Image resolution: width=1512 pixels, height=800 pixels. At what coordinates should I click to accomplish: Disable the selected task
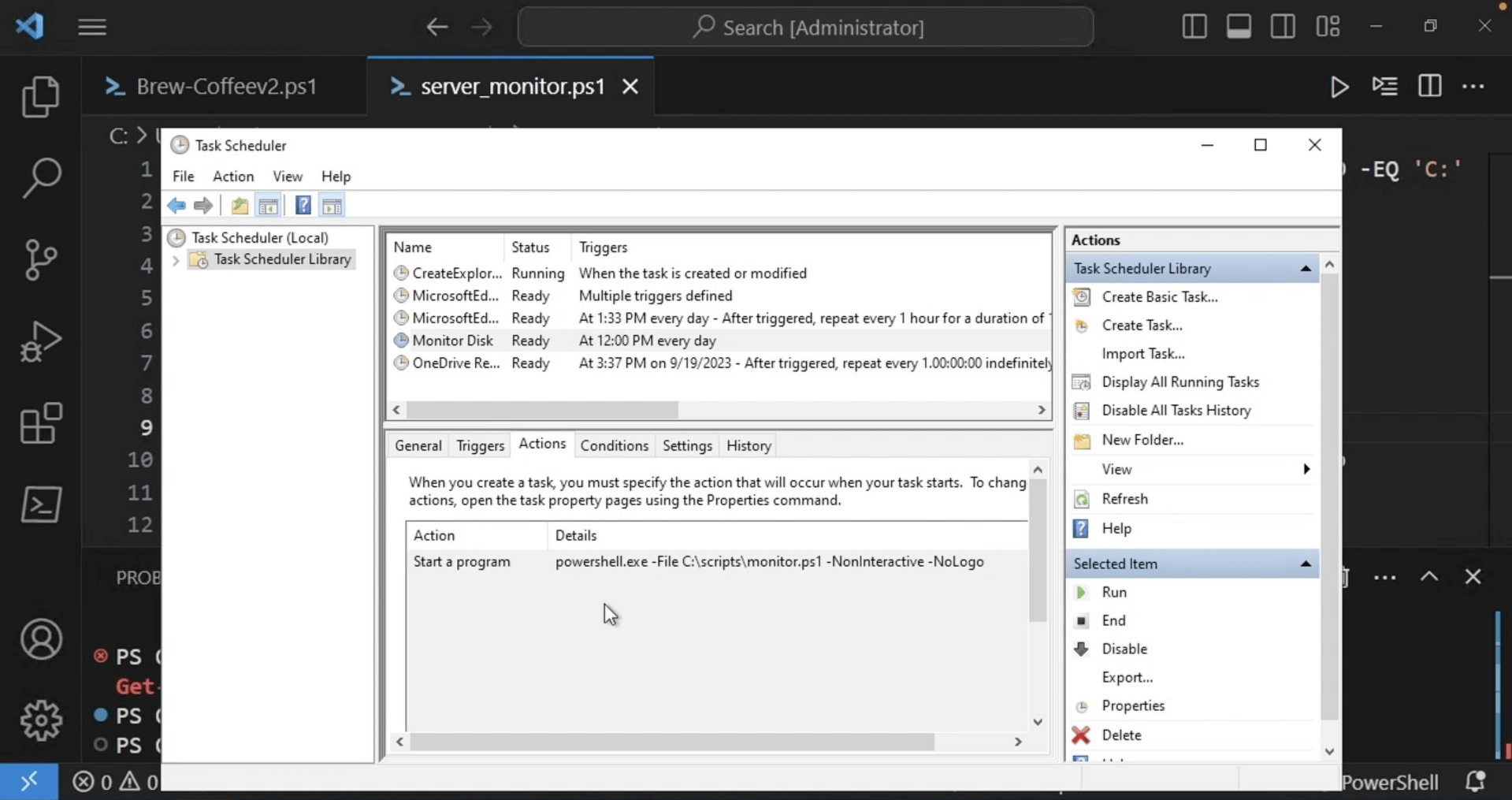click(1124, 649)
